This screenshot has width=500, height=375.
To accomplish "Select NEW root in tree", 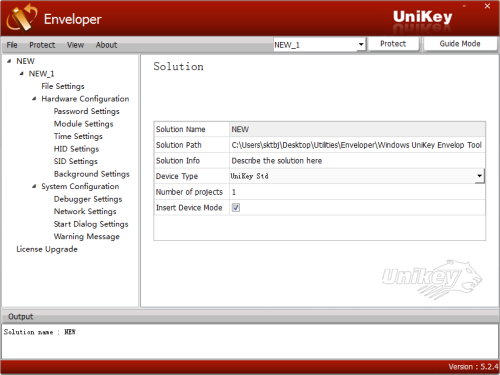I will click(25, 61).
